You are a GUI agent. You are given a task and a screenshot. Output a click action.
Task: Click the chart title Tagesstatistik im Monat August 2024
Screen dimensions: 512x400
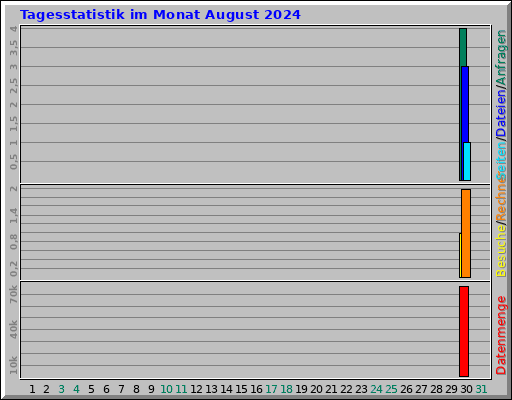click(160, 15)
